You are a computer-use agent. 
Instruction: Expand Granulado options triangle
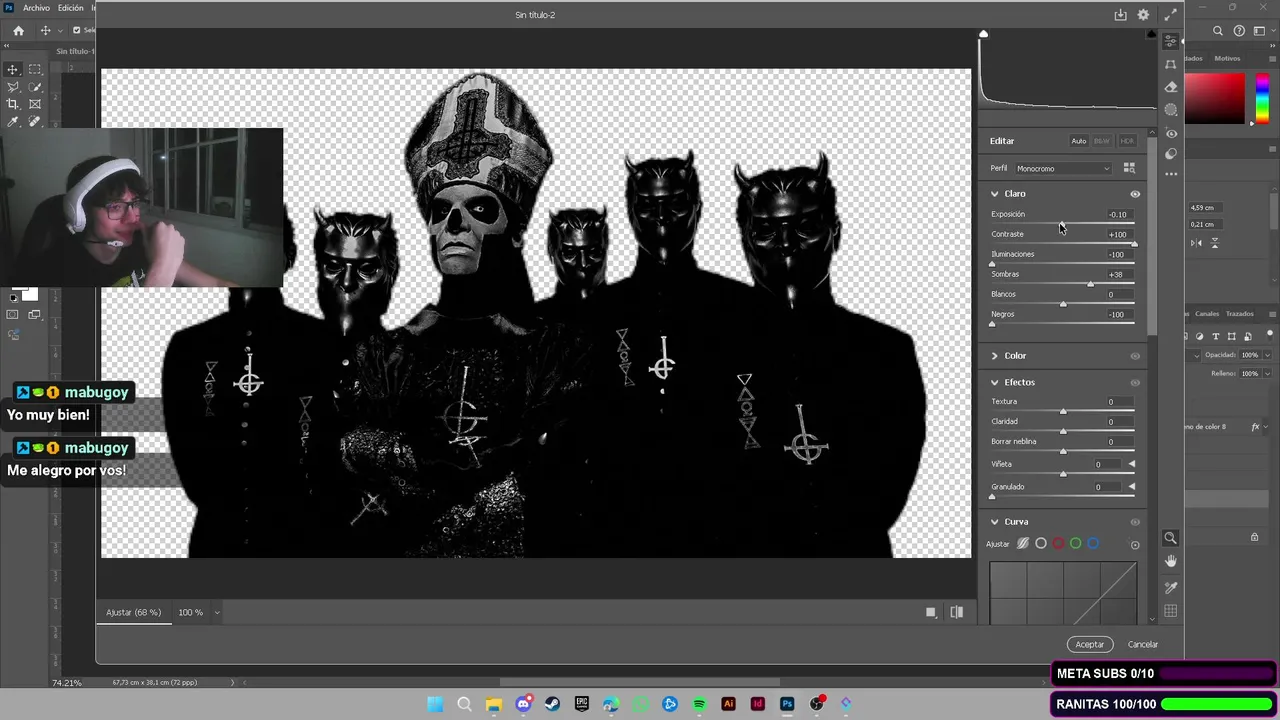coord(1132,487)
